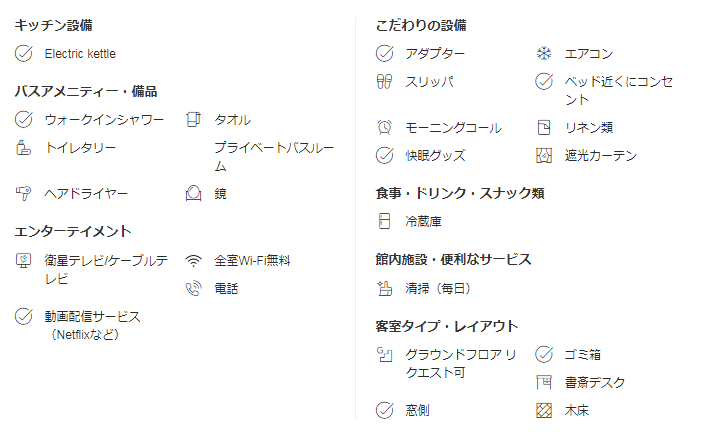Click the こだわりの設備 section heading
This screenshot has height=435, width=711.
coord(421,25)
